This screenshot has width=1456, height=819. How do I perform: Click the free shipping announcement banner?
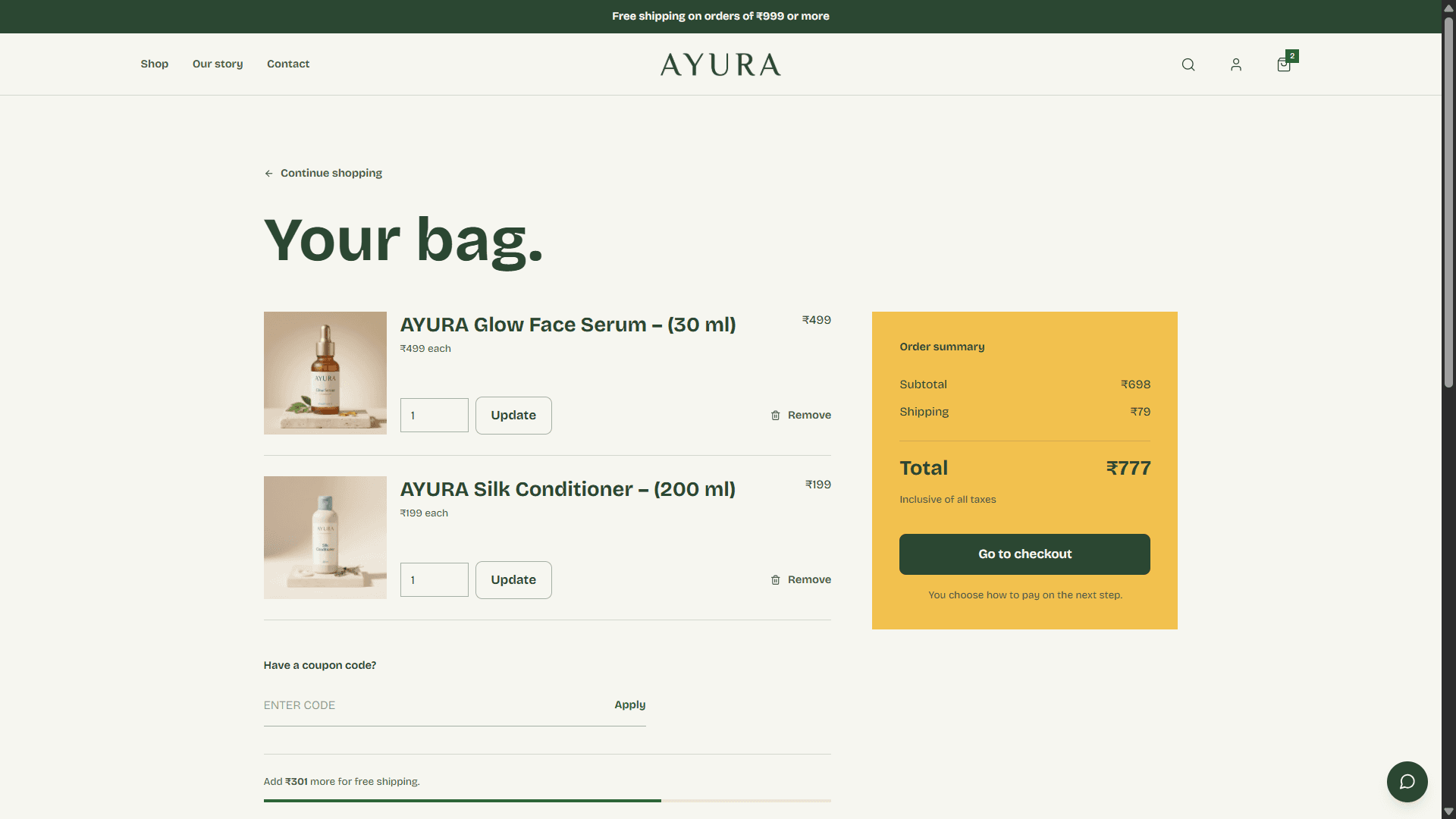(720, 16)
